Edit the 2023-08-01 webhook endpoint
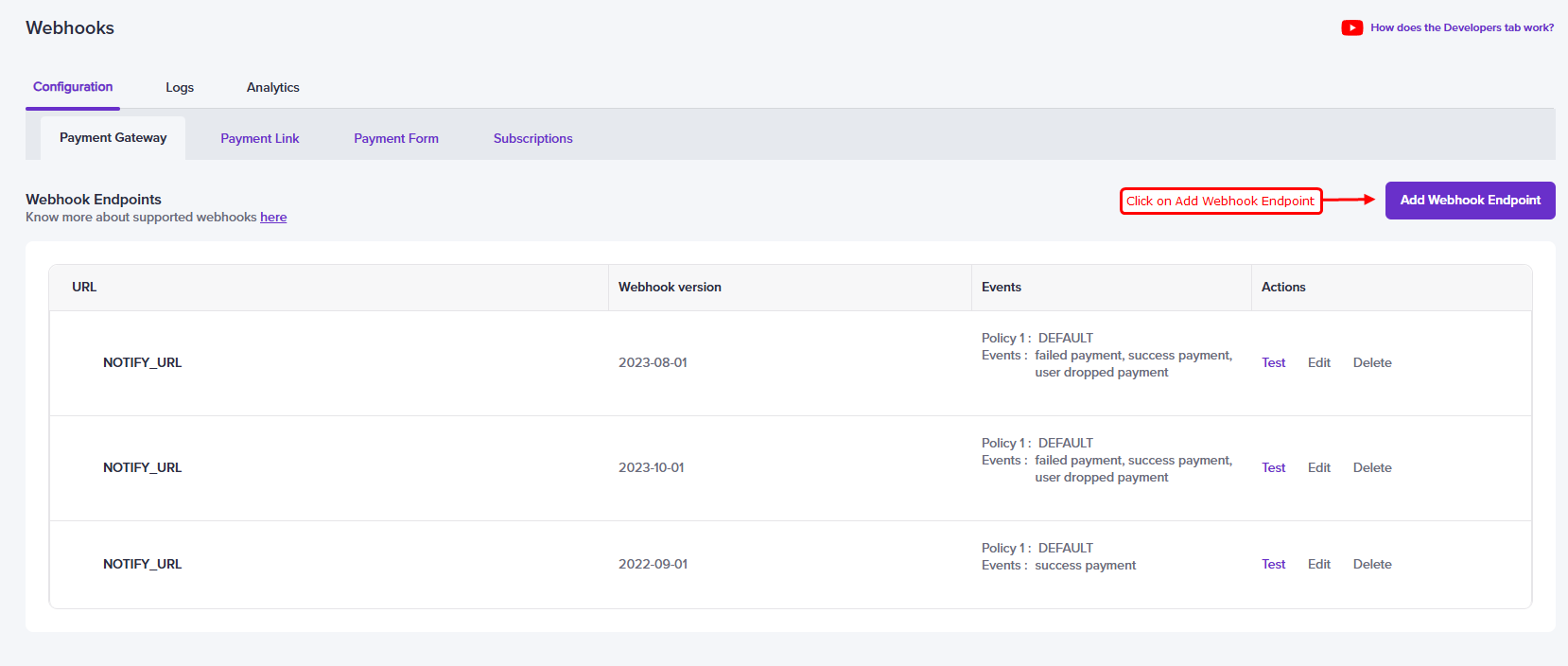The width and height of the screenshot is (1568, 666). (x=1319, y=362)
